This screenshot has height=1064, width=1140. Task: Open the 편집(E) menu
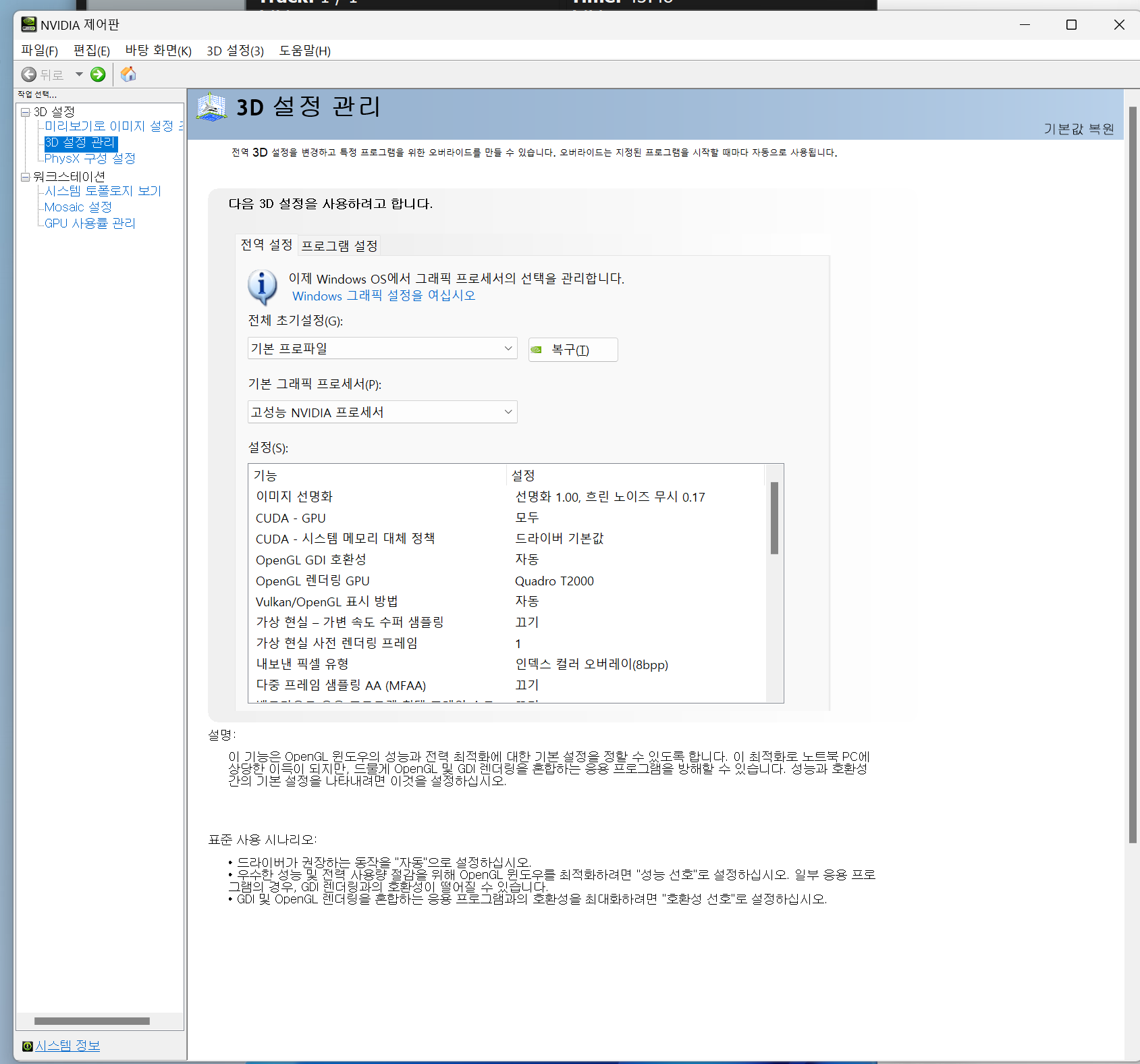point(92,51)
